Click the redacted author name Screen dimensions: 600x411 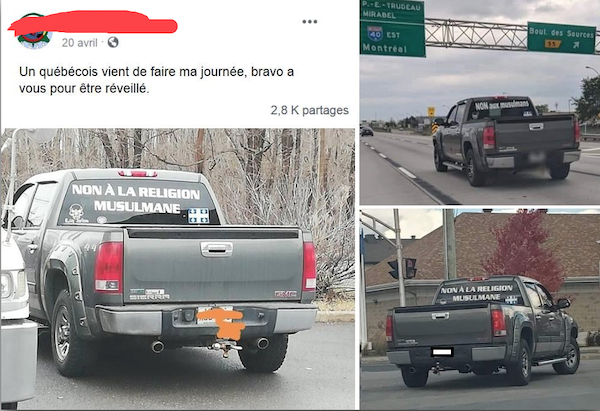[93, 22]
